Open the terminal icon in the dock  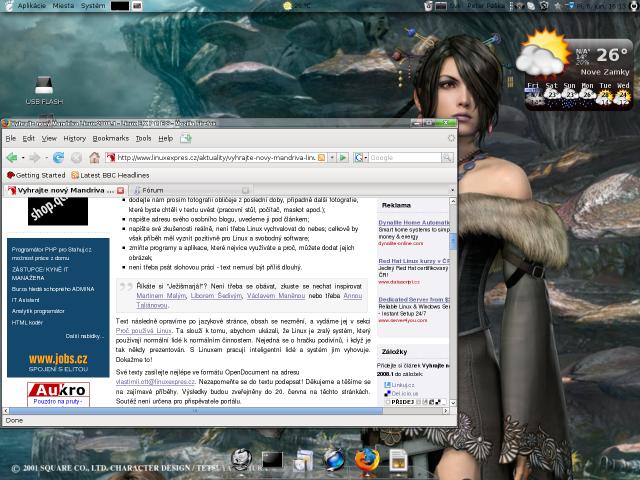(x=272, y=460)
